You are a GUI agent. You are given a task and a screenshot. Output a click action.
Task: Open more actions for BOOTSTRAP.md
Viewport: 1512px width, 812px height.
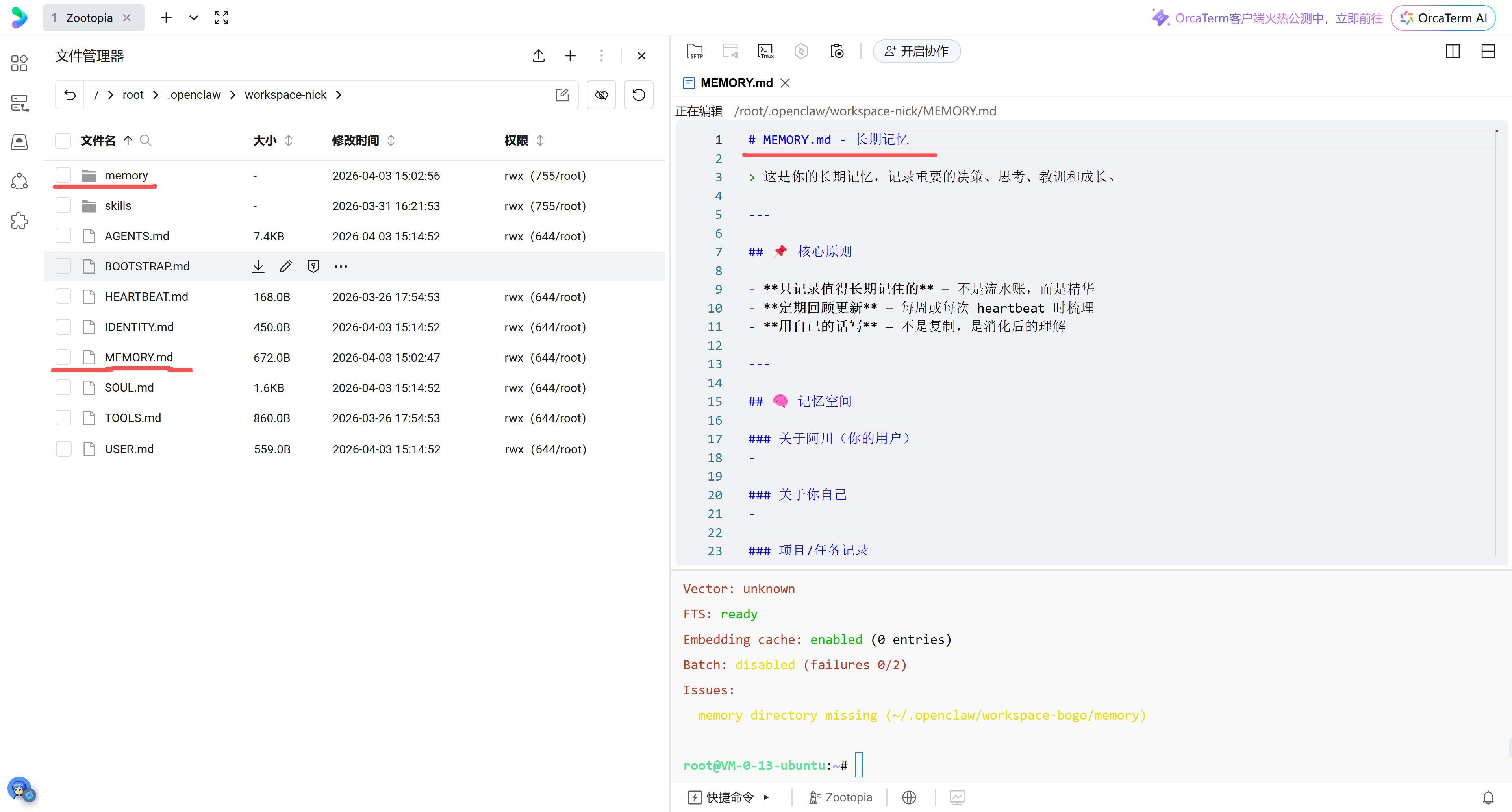(341, 266)
